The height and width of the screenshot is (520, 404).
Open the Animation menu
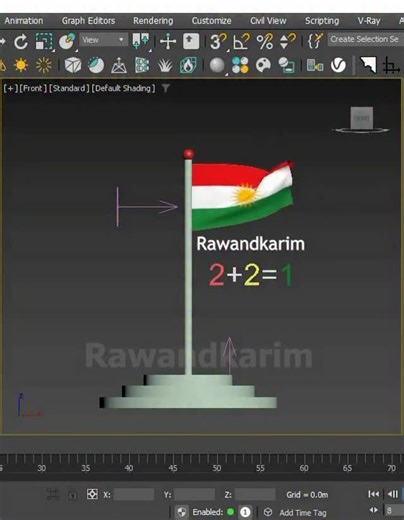click(x=24, y=21)
